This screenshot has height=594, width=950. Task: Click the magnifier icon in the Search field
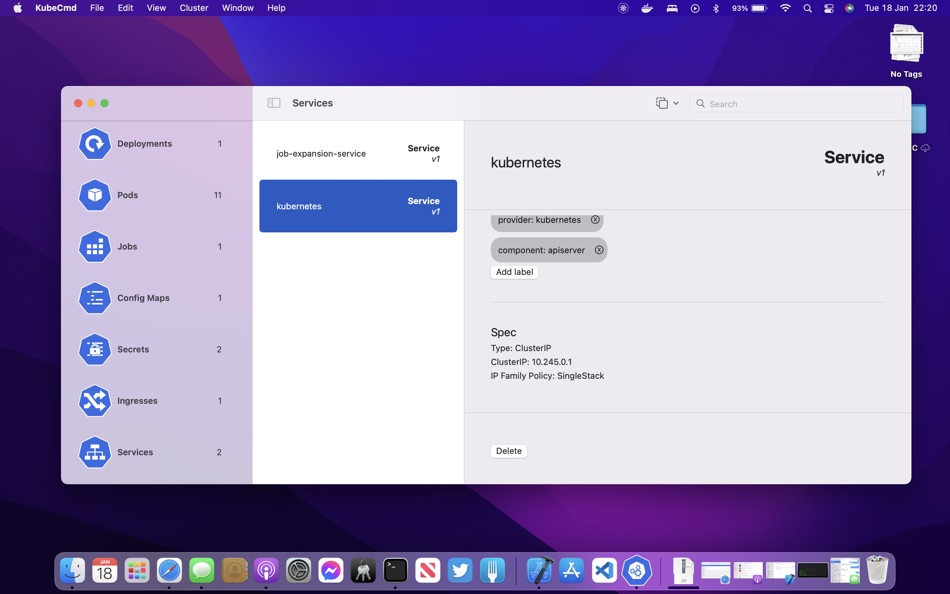tap(700, 104)
